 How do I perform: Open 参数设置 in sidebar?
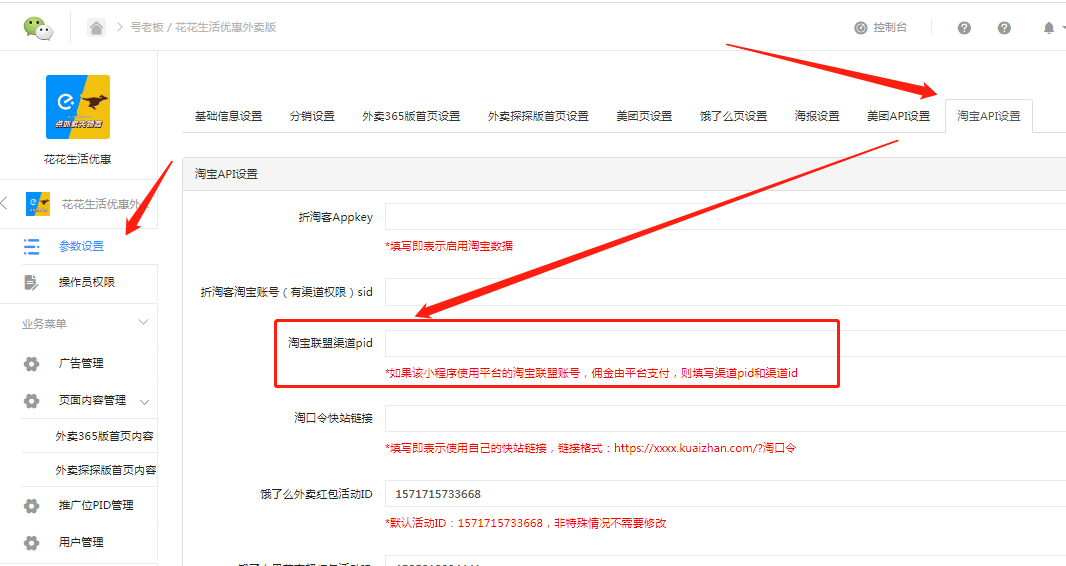click(x=82, y=246)
